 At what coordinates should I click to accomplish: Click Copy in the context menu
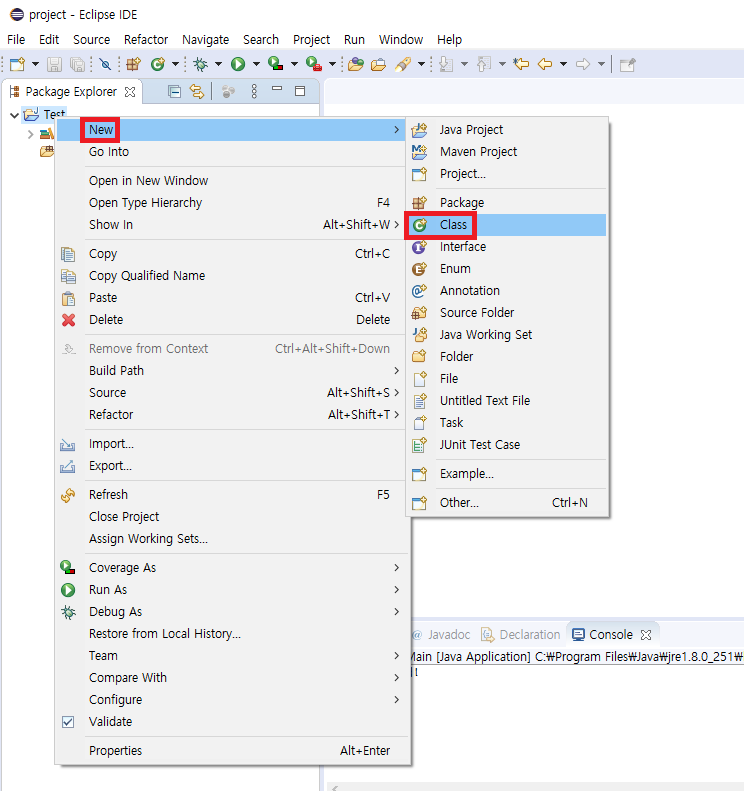[233, 254]
